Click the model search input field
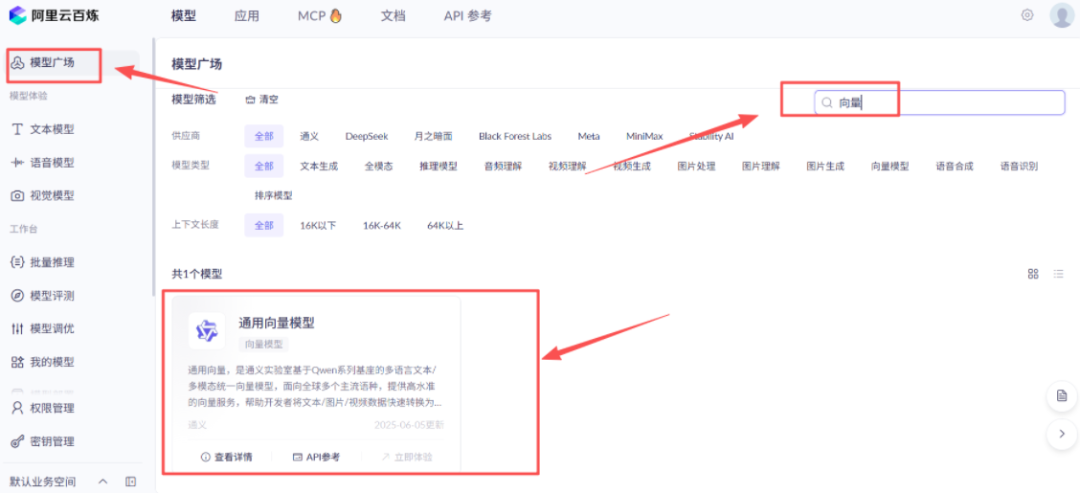 pos(939,103)
